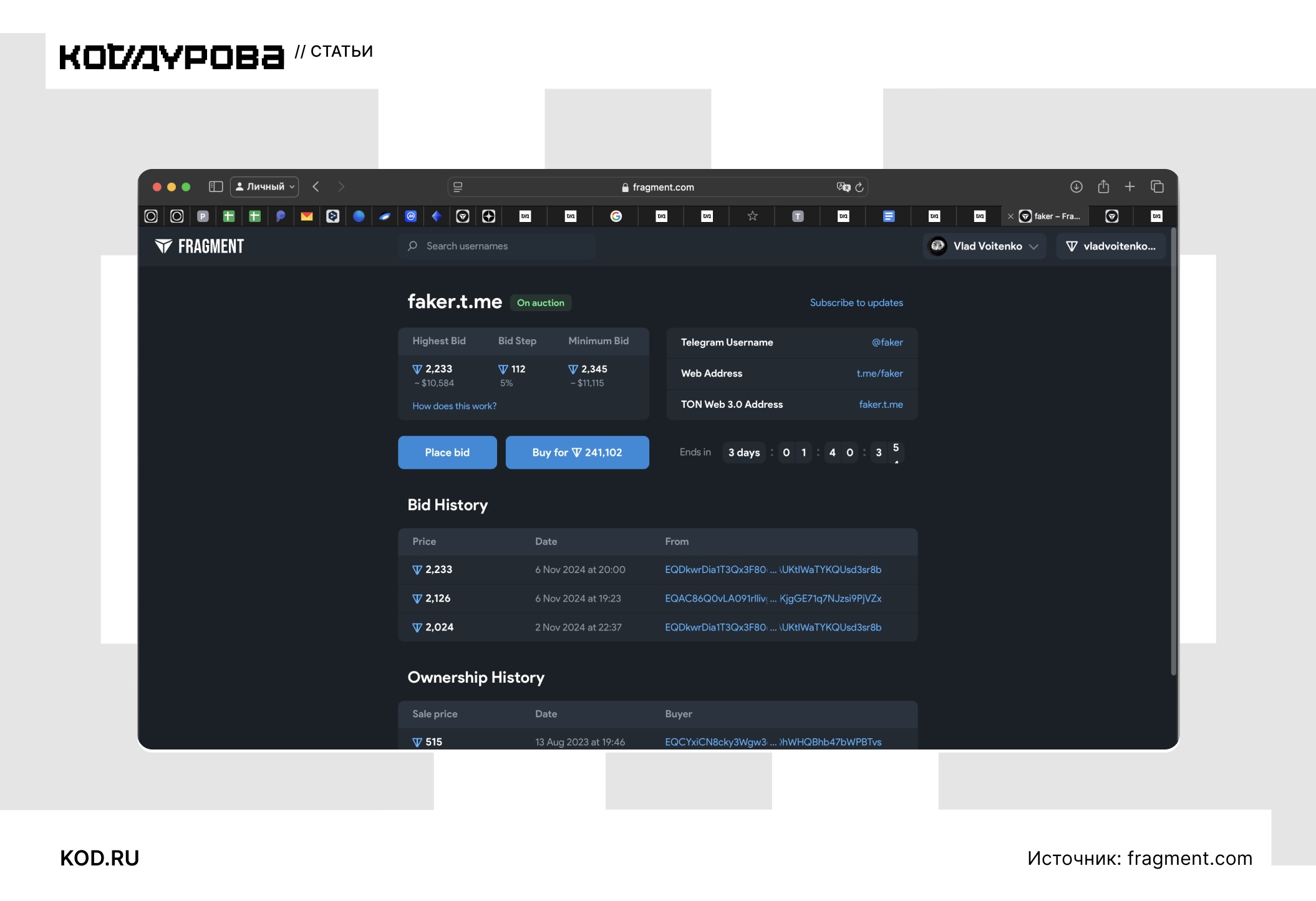The width and height of the screenshot is (1316, 901).
Task: Click the fragment.com address bar
Action: (657, 187)
